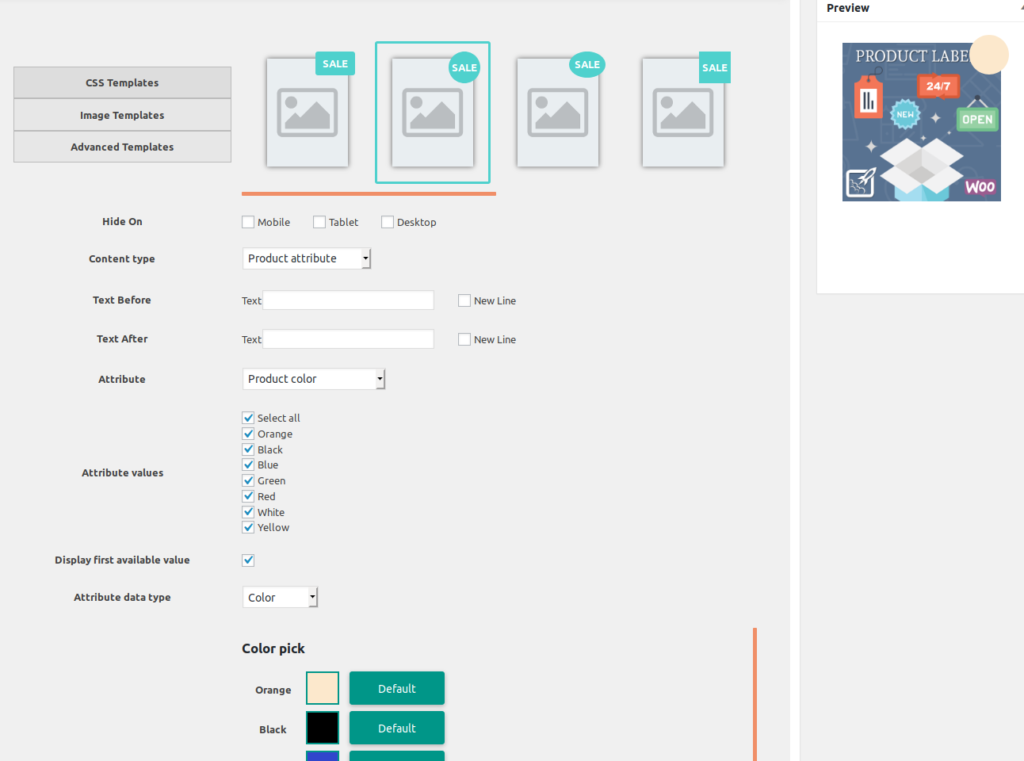Open the Orange color swatch picker
Viewport: 1024px width, 761px height.
coord(322,689)
